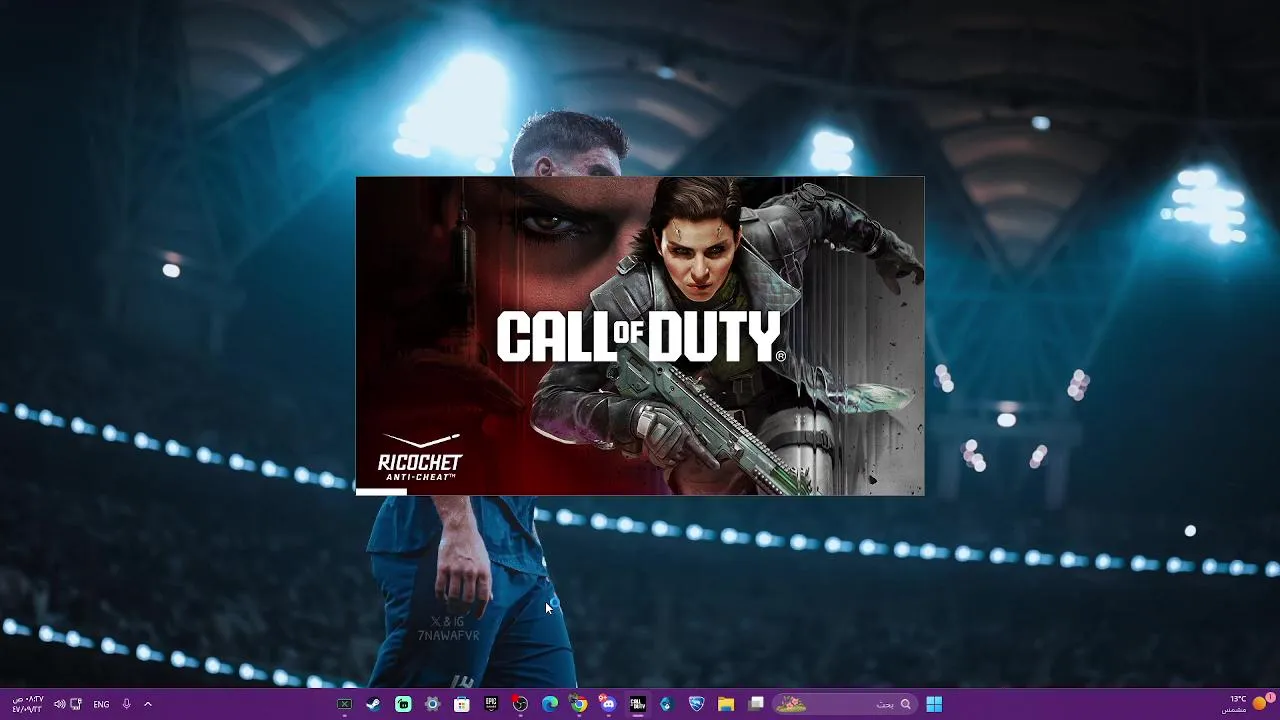Launch Epic Games Launcher from taskbar

[x=491, y=704]
